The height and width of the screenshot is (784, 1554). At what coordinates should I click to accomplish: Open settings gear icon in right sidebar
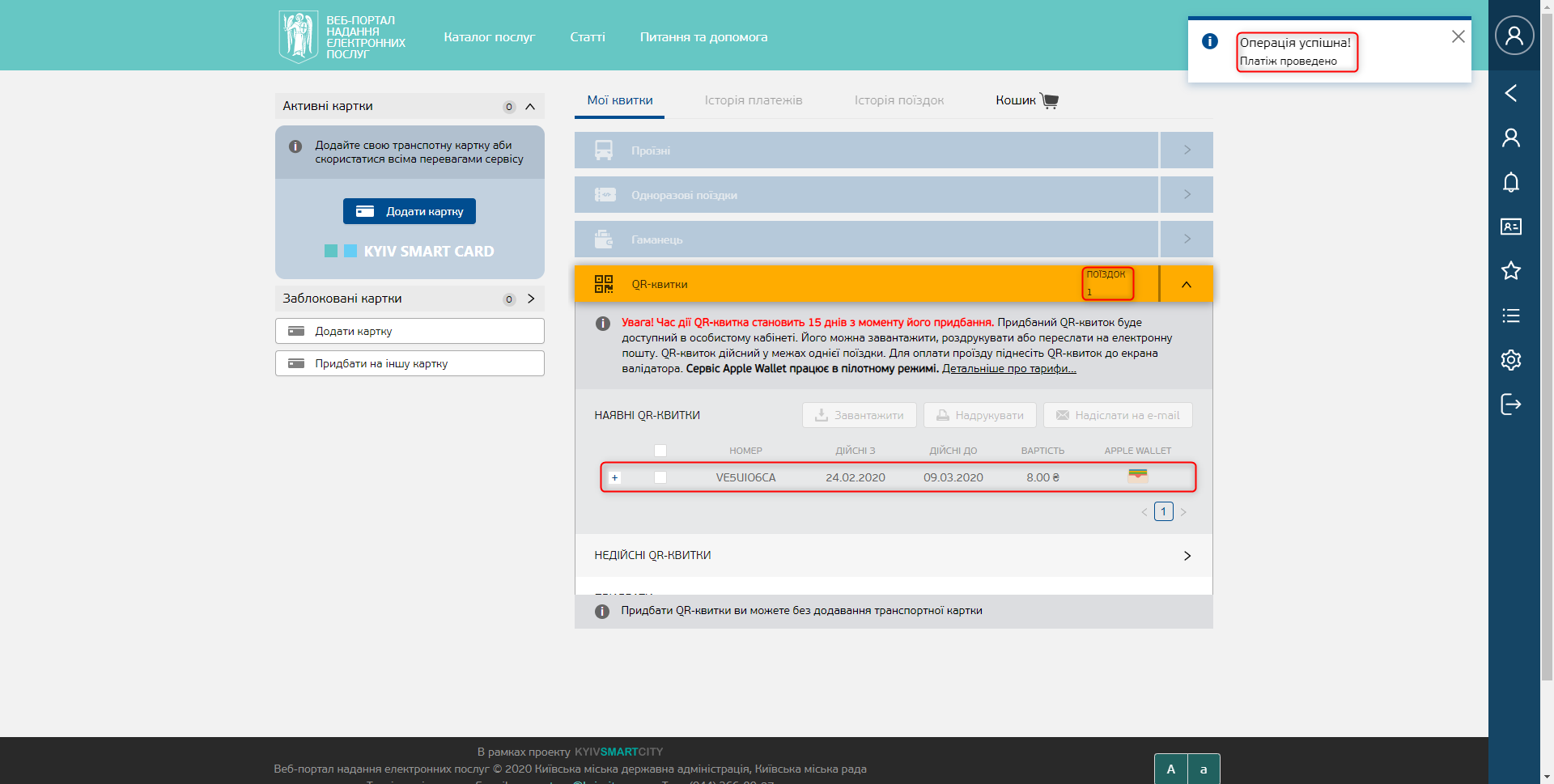click(1510, 360)
